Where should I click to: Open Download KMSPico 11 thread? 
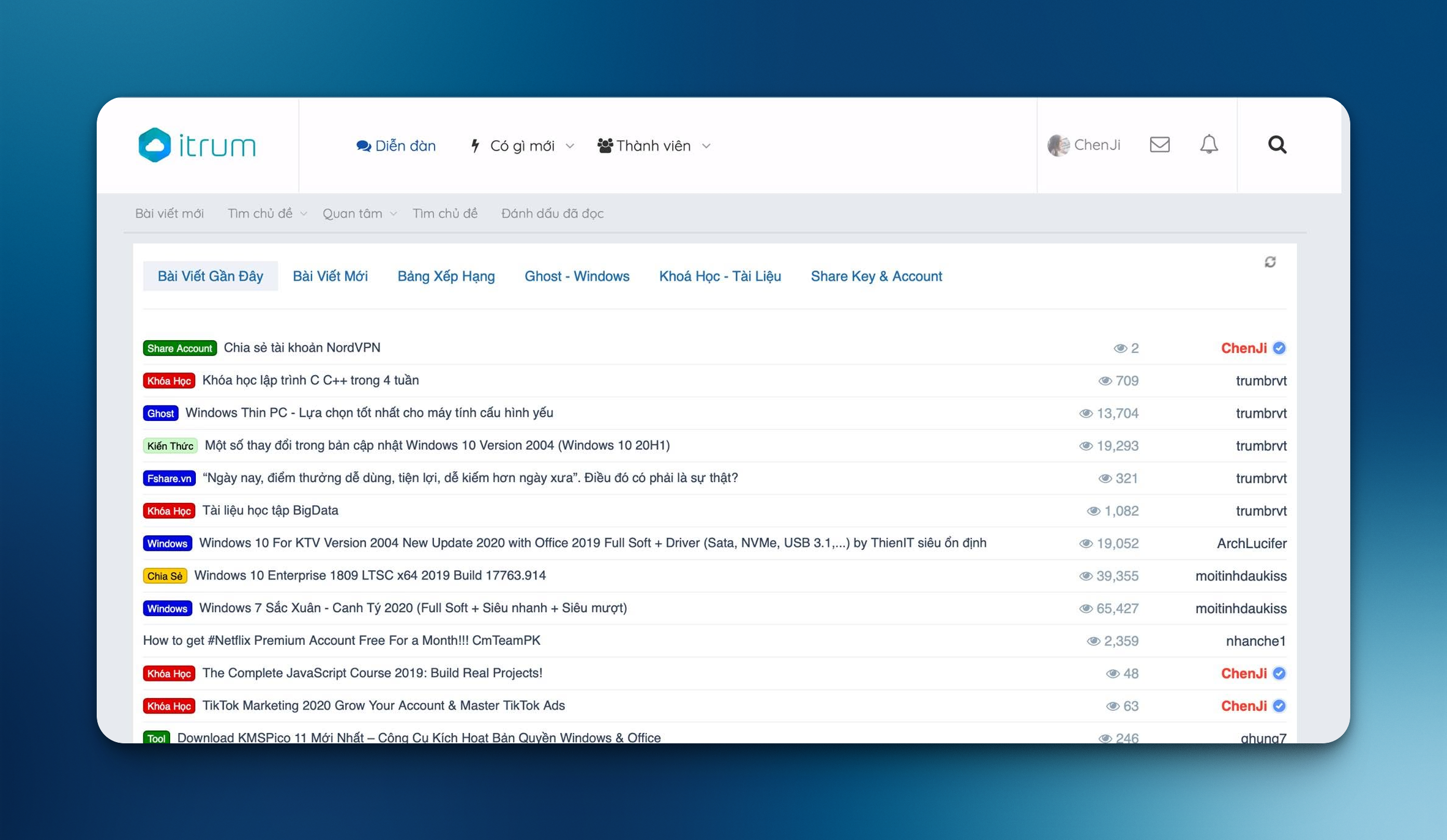(419, 737)
